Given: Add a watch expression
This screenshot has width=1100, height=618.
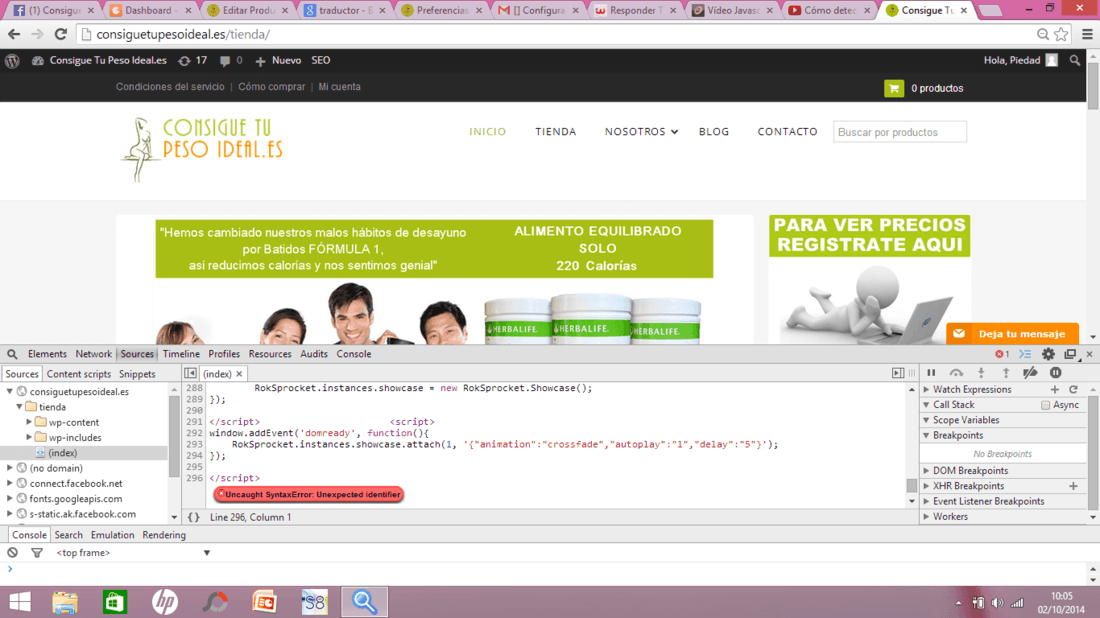Looking at the screenshot, I should tap(1054, 389).
